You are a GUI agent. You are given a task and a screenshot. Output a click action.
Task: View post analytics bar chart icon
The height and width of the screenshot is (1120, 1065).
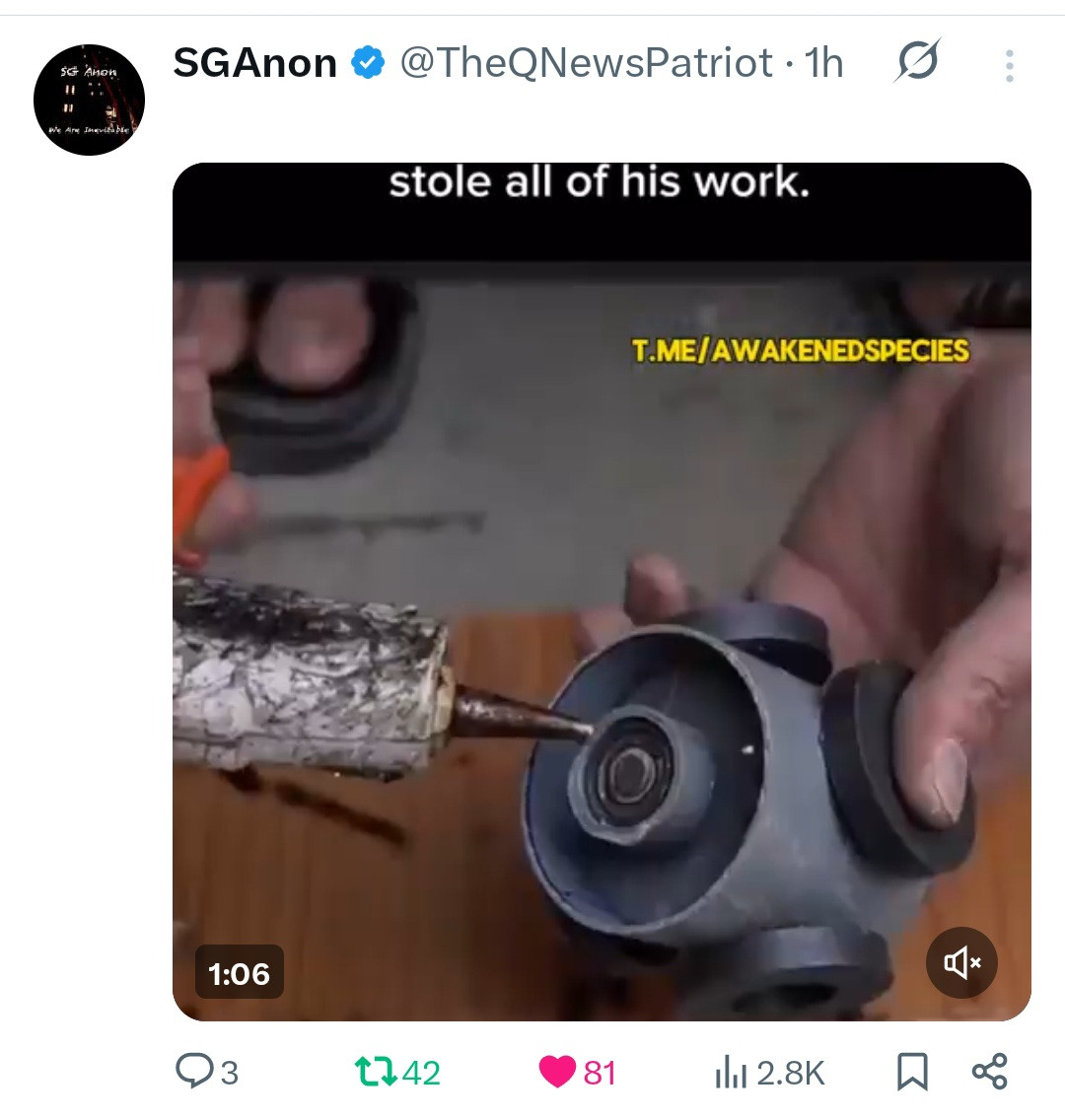(x=731, y=1072)
